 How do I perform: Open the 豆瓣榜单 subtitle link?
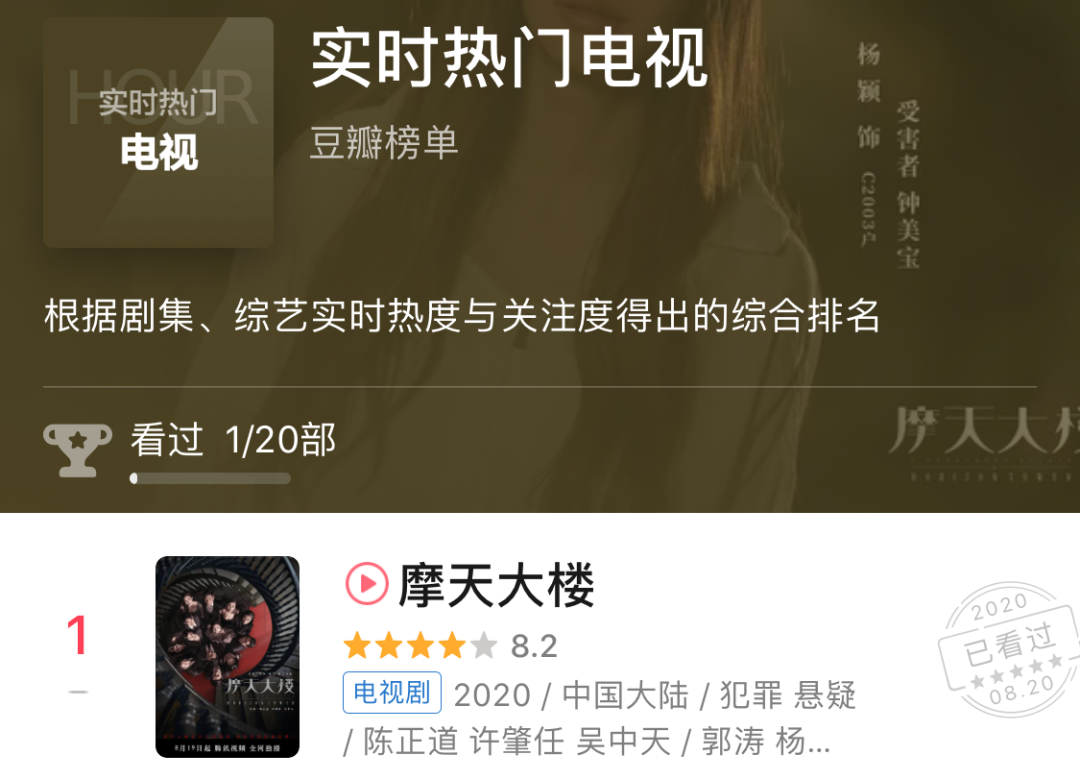384,143
